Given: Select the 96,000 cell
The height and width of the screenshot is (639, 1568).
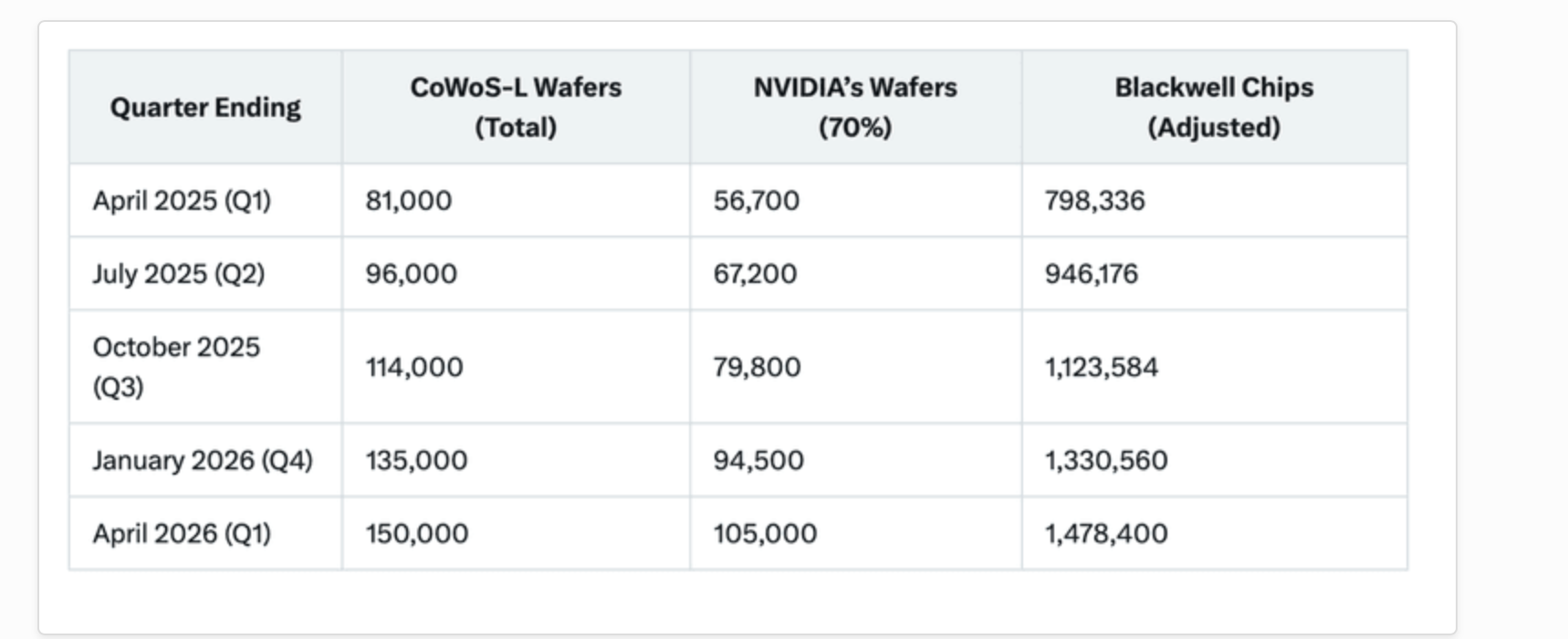Looking at the screenshot, I should 412,274.
